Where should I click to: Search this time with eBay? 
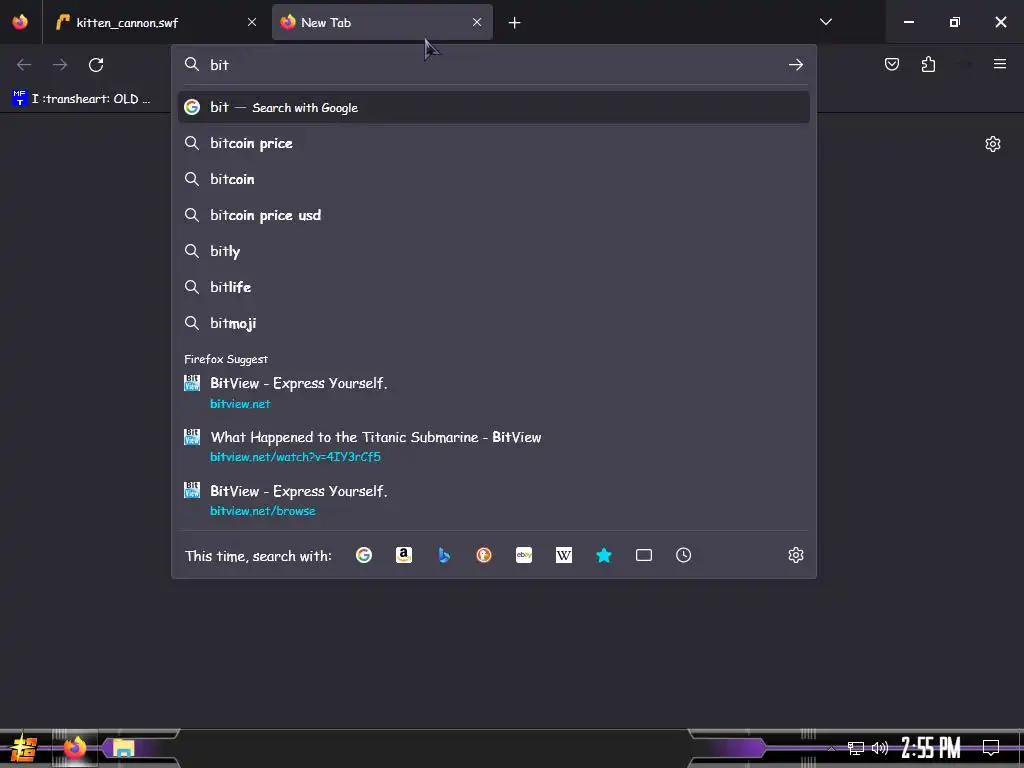coord(524,555)
